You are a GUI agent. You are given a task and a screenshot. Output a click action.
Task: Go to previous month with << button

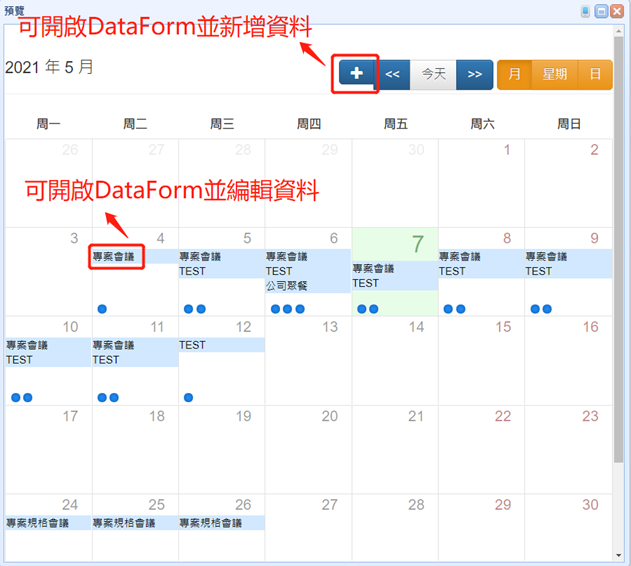(x=393, y=74)
